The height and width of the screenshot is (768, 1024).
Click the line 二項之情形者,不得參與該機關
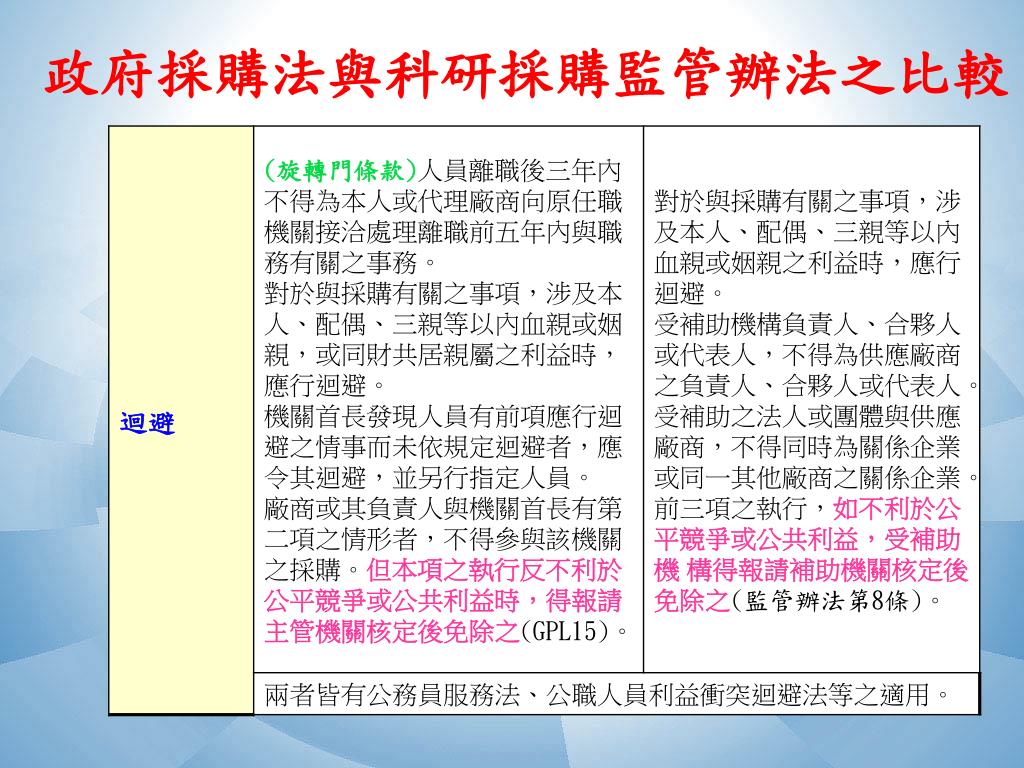click(443, 539)
